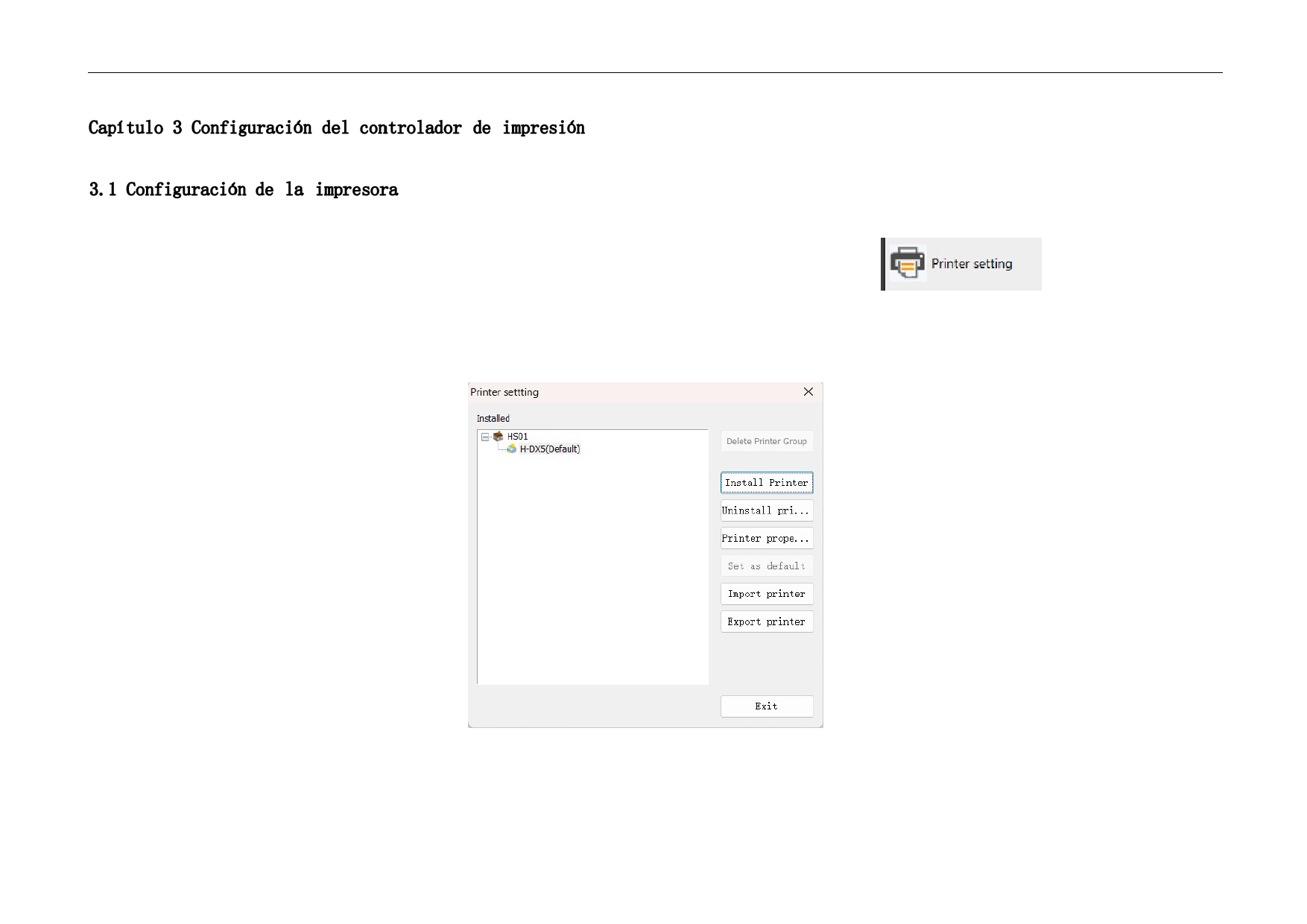Click the Install Printer button

(766, 483)
